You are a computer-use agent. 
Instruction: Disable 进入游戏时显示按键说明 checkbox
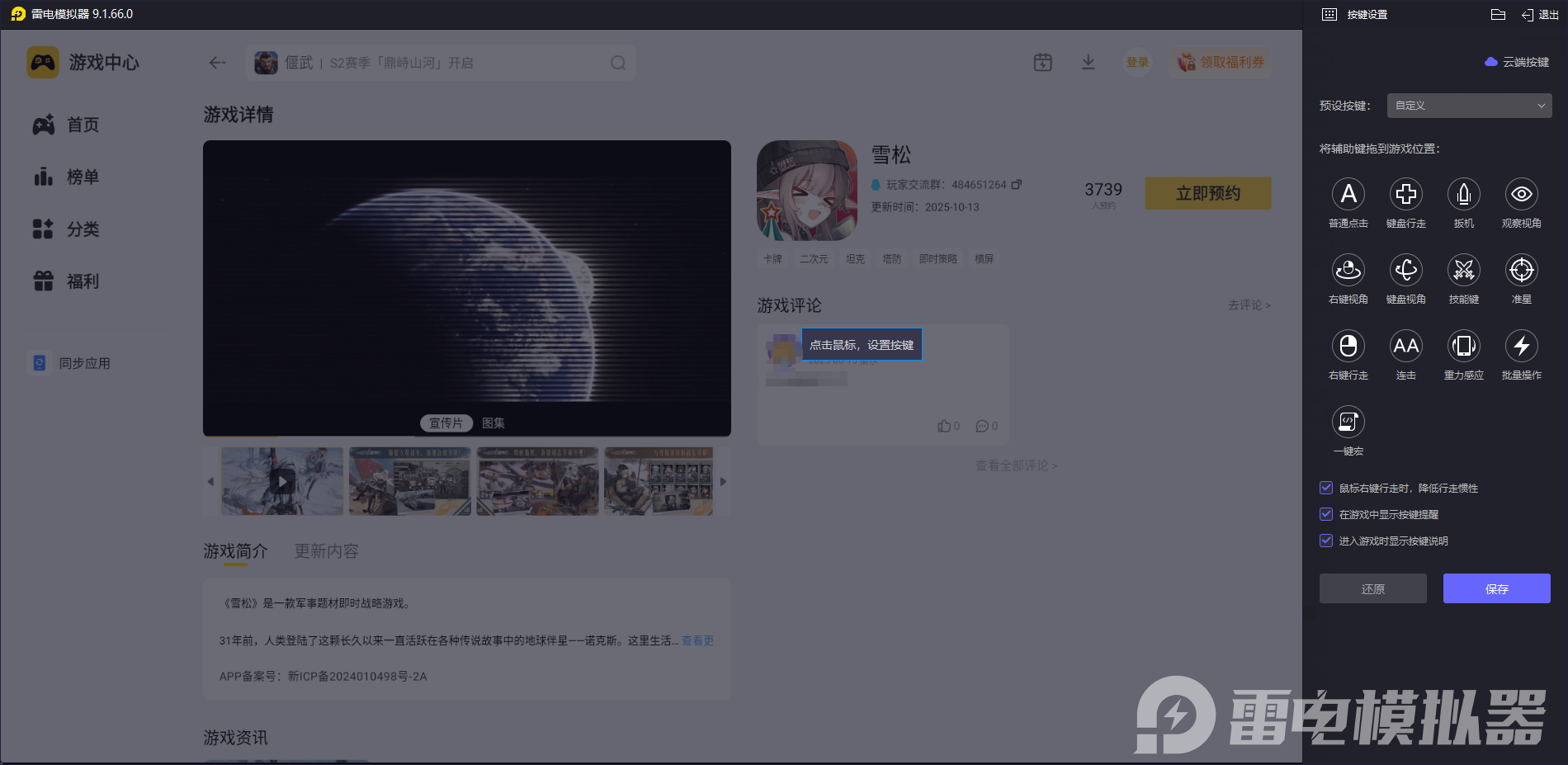pyautogui.click(x=1326, y=541)
